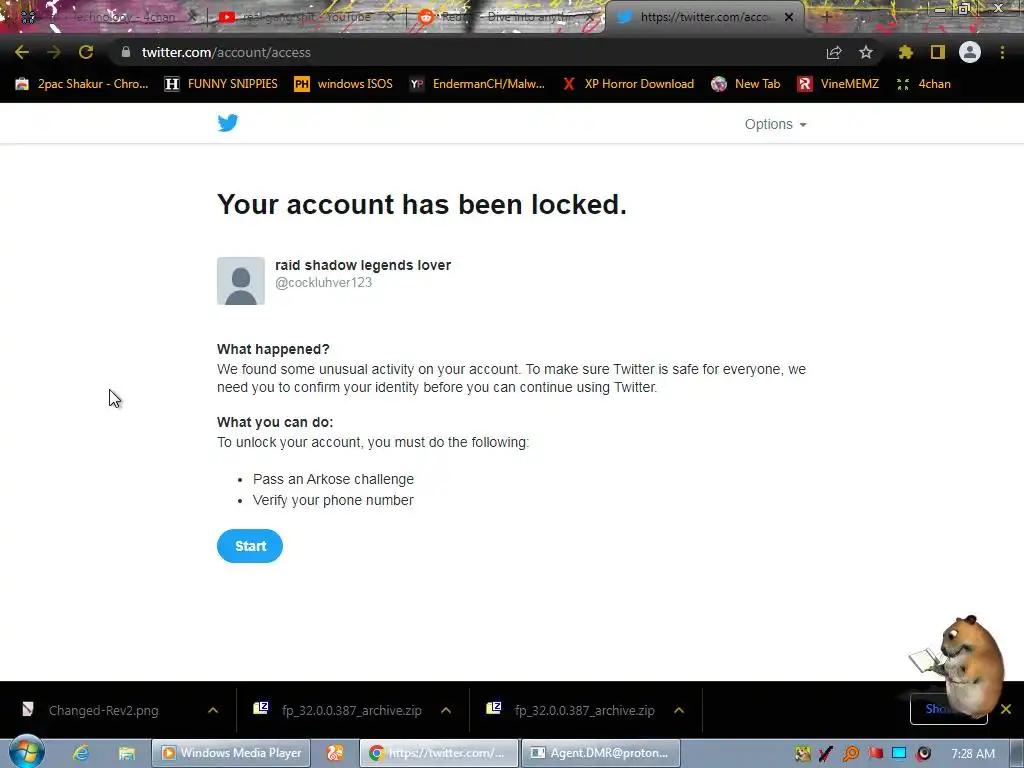Click the 'Your account has been locked.' heading
Viewport: 1024px width, 768px height.
click(422, 204)
